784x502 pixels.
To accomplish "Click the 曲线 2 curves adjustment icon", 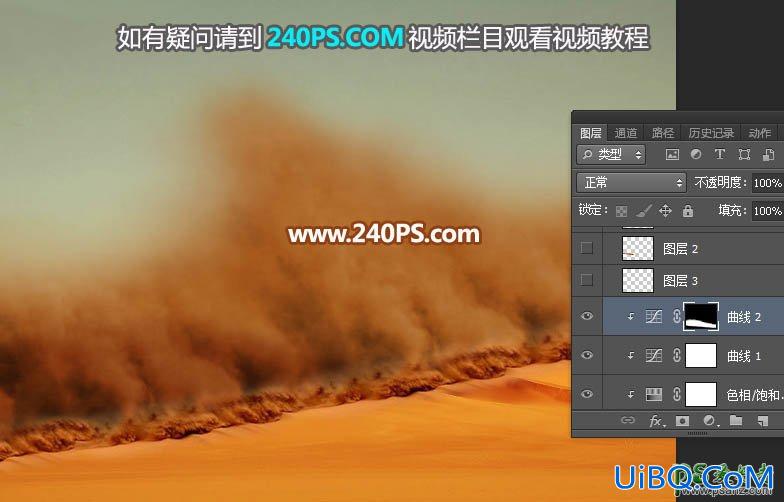I will [x=654, y=316].
